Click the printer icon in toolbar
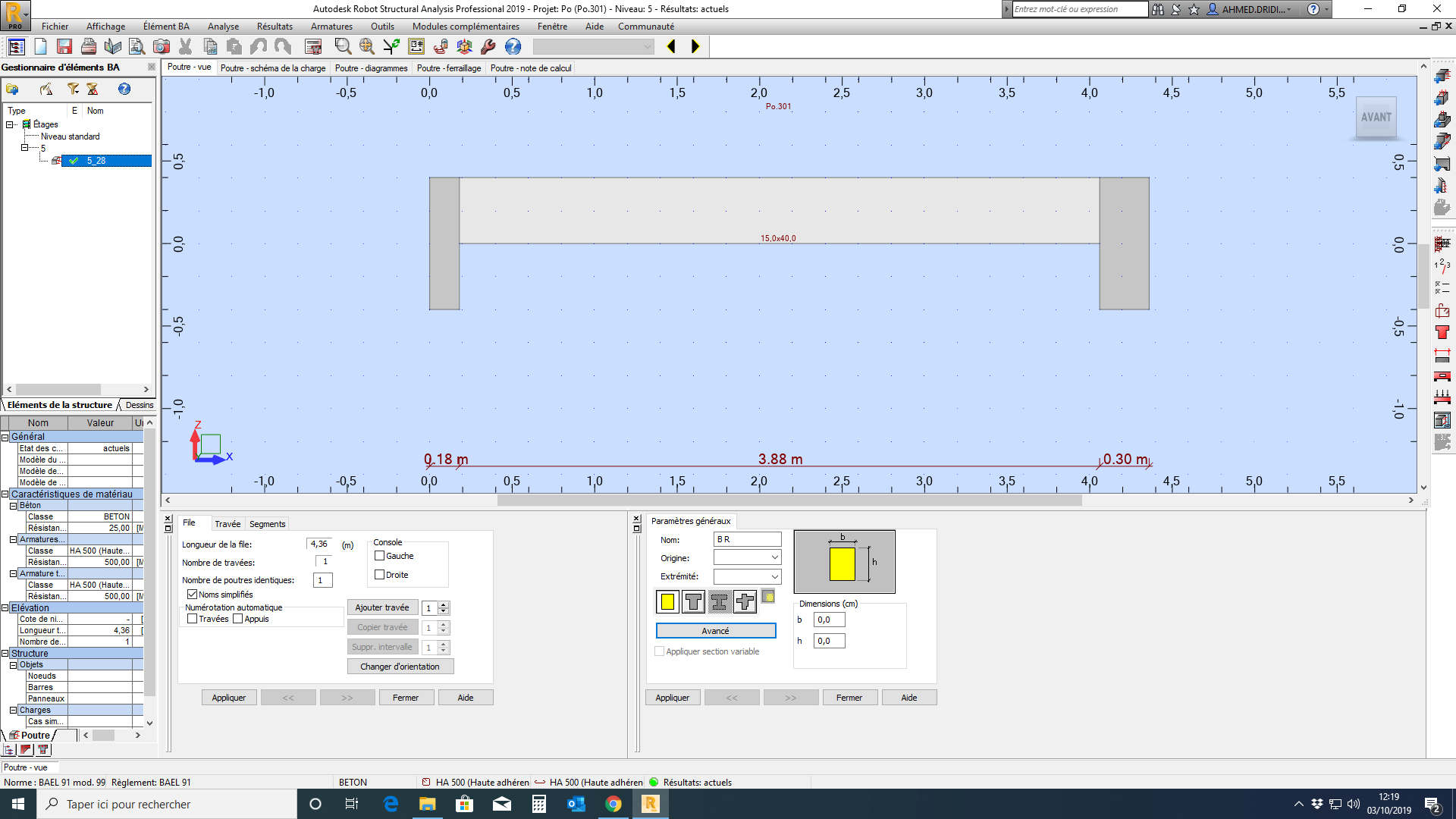 tap(89, 47)
